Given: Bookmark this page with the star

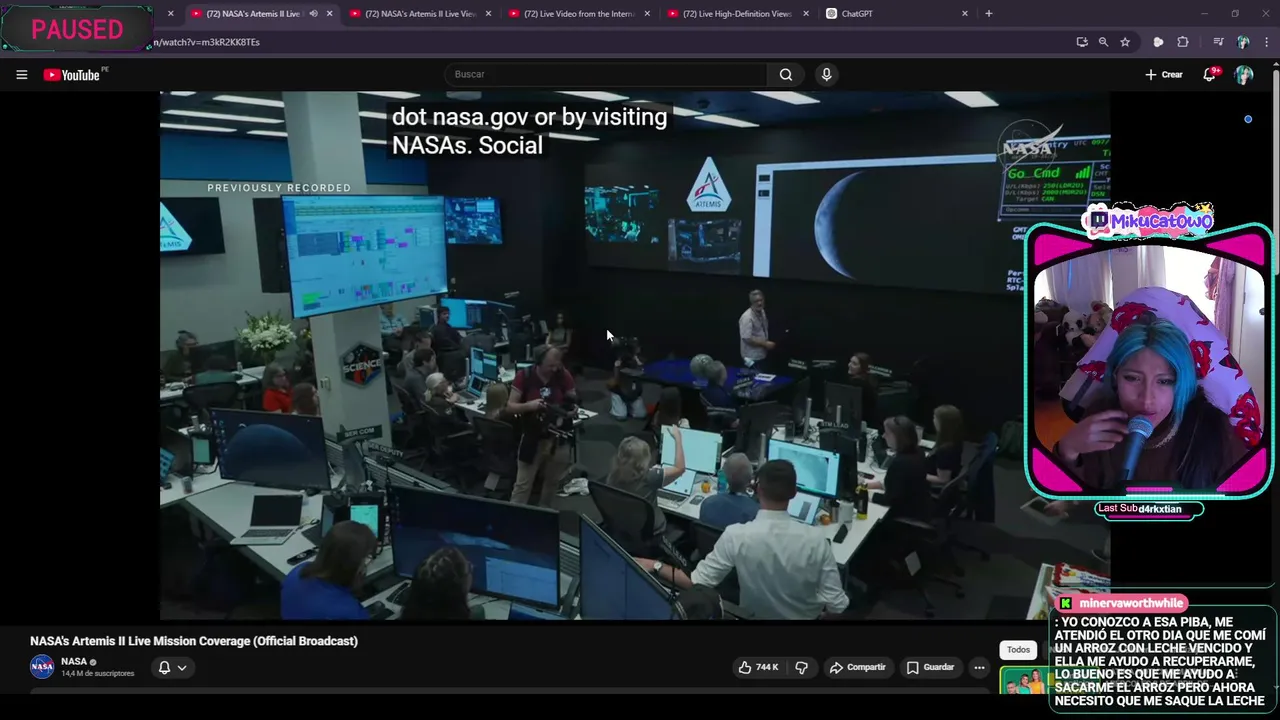Looking at the screenshot, I should pyautogui.click(x=1125, y=42).
